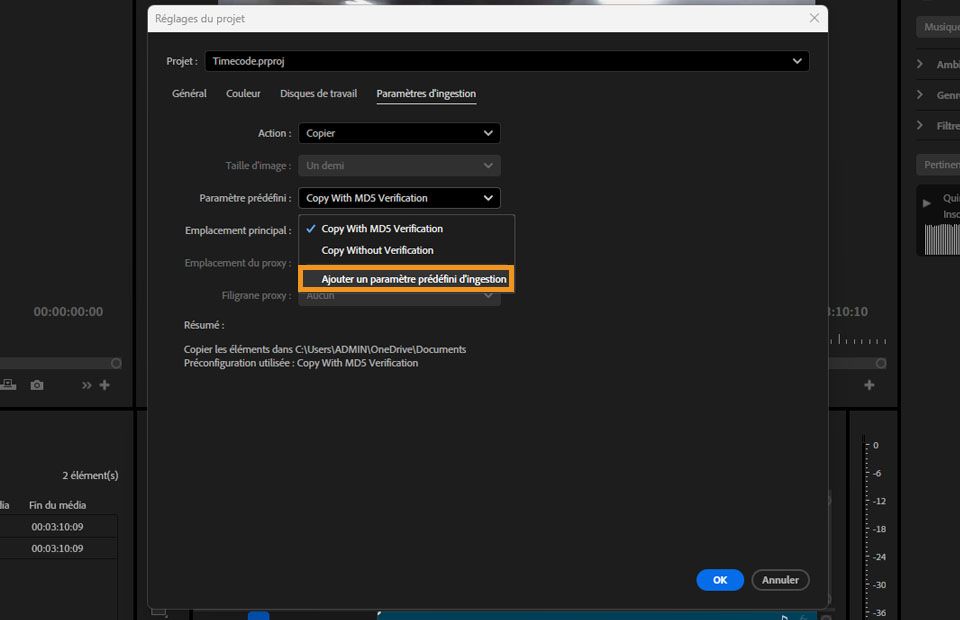This screenshot has width=960, height=620.
Task: Open the double-chevron button overflow menu
Action: coord(86,384)
